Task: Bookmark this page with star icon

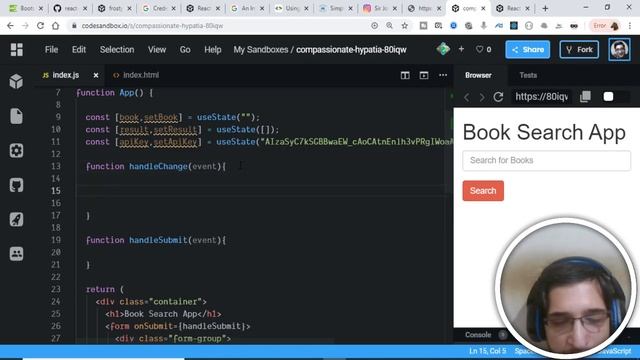Action: click(404, 26)
